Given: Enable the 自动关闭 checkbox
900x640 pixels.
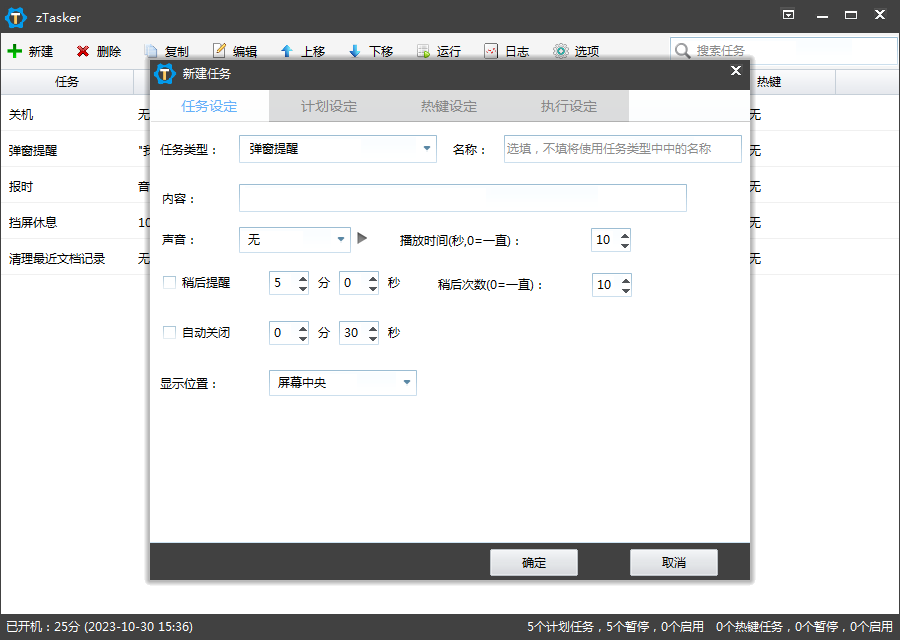Looking at the screenshot, I should 169,333.
